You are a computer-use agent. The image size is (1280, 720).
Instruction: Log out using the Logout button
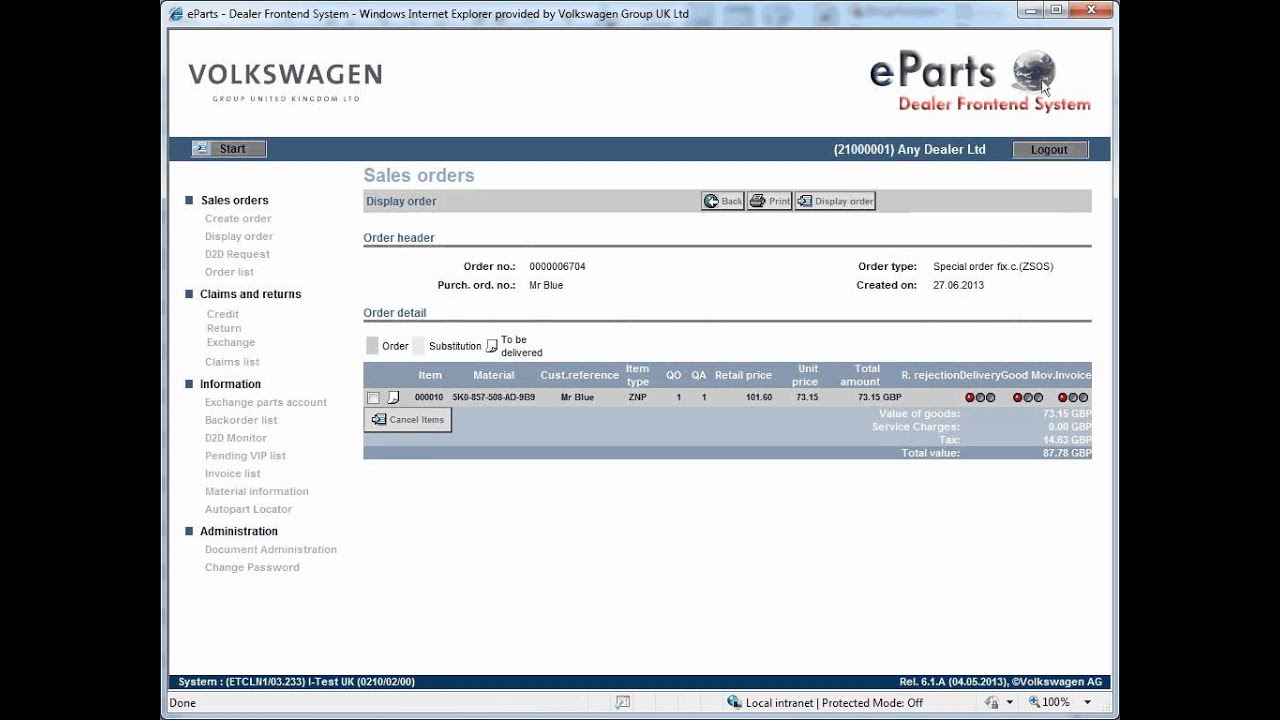[x=1049, y=150]
